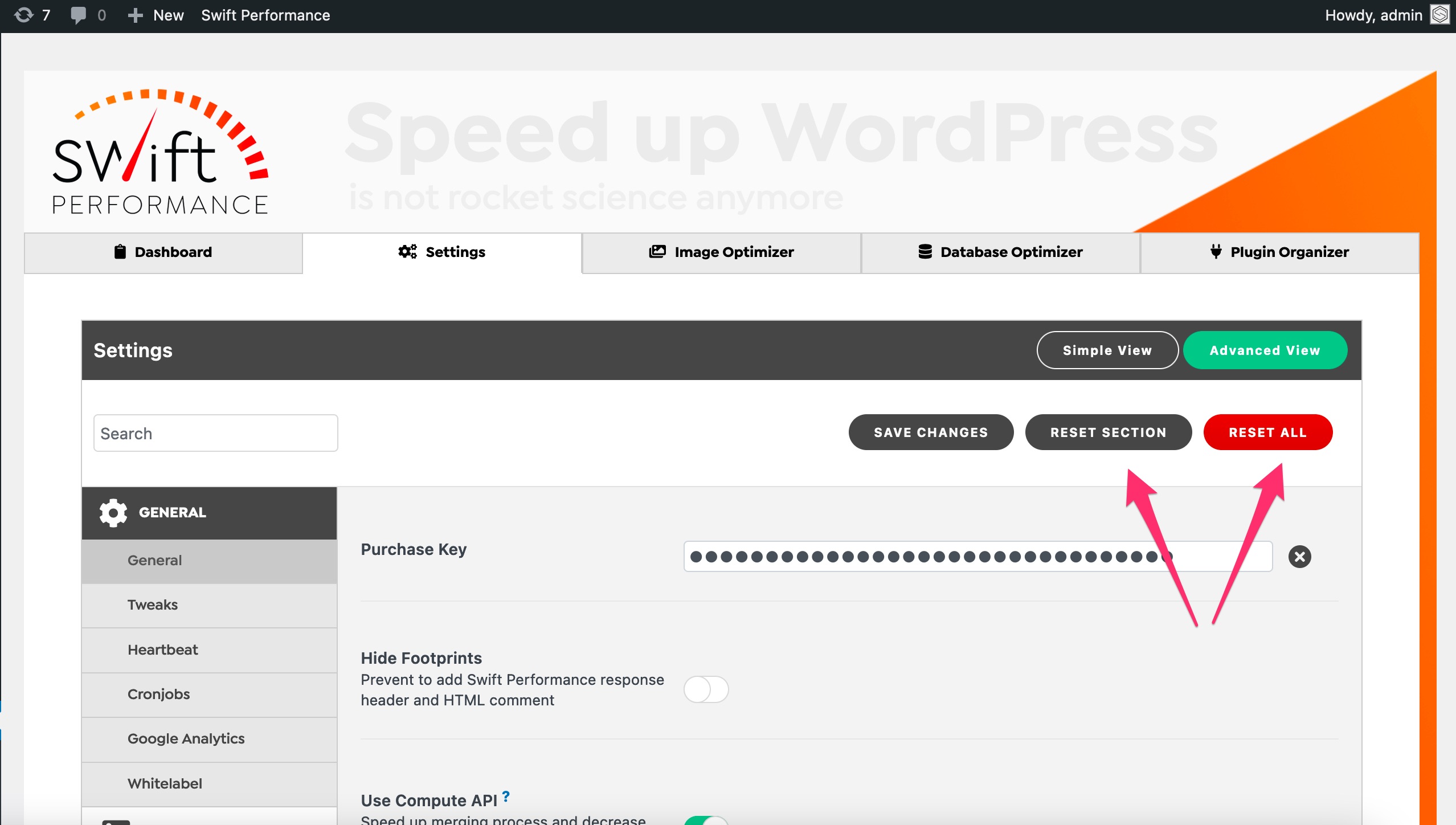Clear the Purchase Key with X icon
The height and width of the screenshot is (825, 1456).
point(1299,557)
